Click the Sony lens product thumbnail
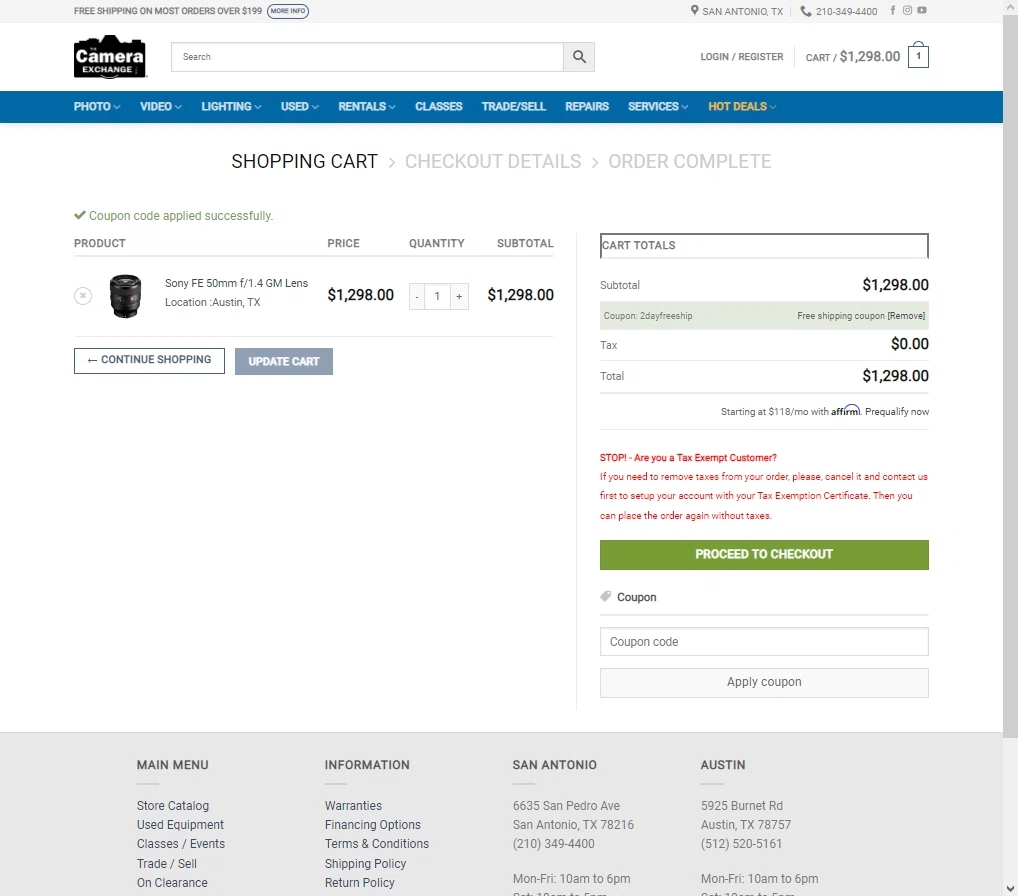 tap(125, 296)
